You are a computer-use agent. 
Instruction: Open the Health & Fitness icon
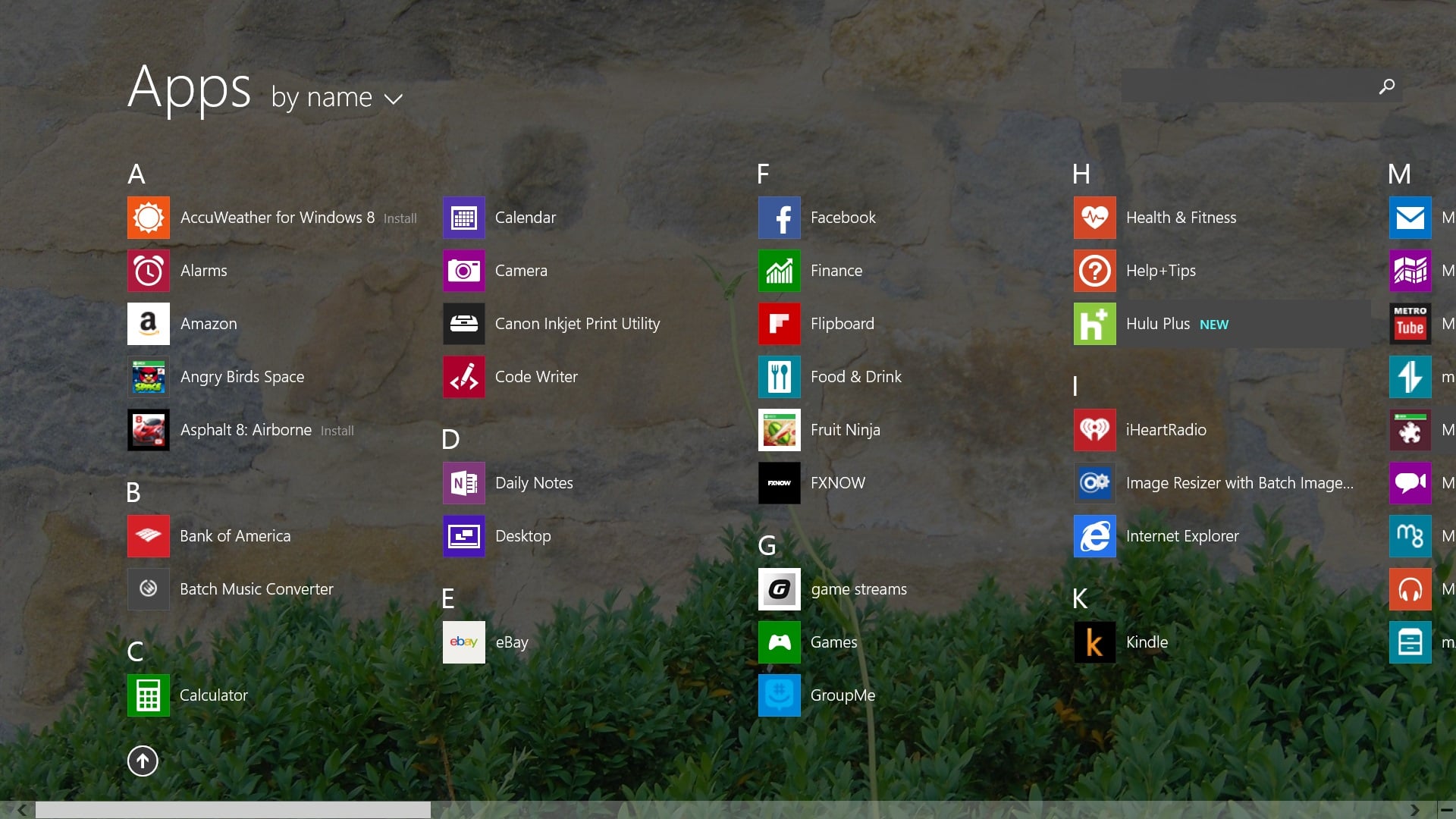coord(1095,218)
